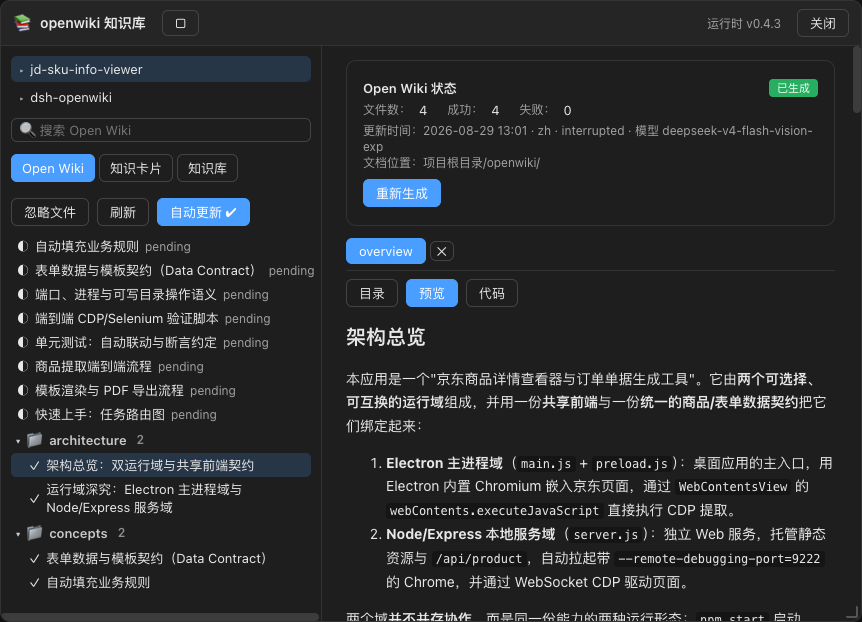
Task: Click the window resize grip corner
Action: click(x=852, y=612)
